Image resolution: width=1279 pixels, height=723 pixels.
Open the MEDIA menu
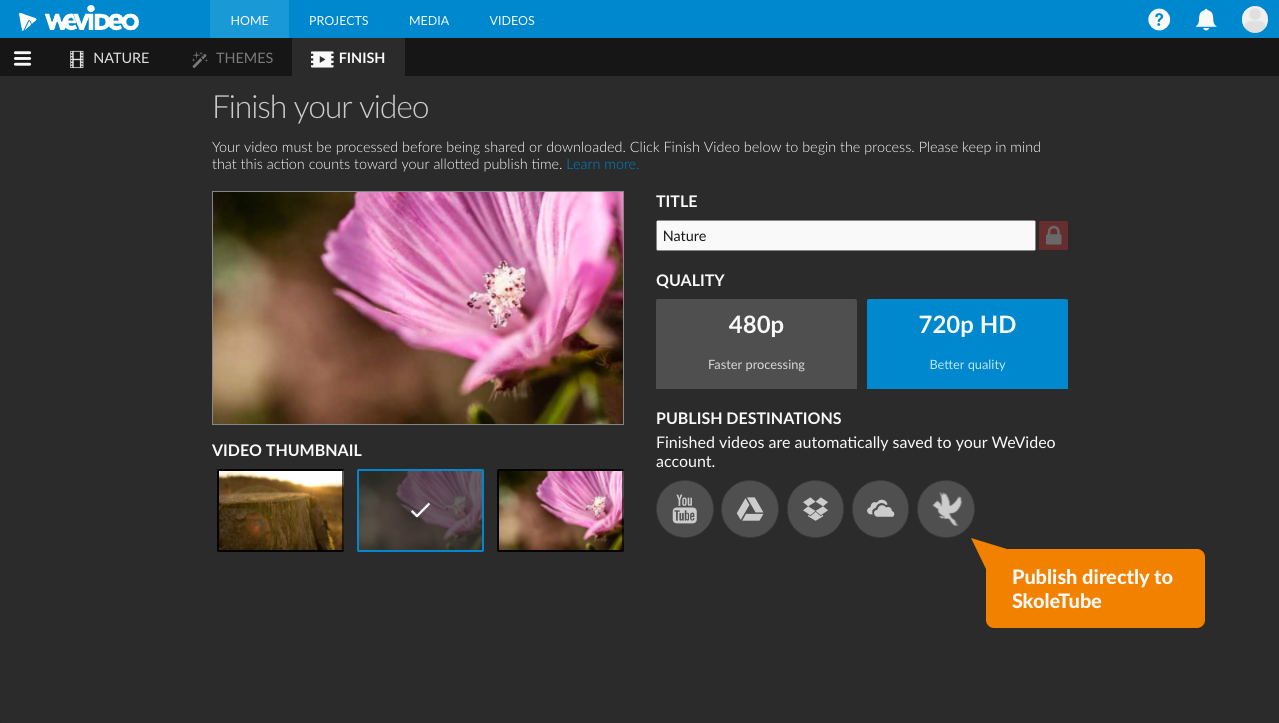click(428, 19)
